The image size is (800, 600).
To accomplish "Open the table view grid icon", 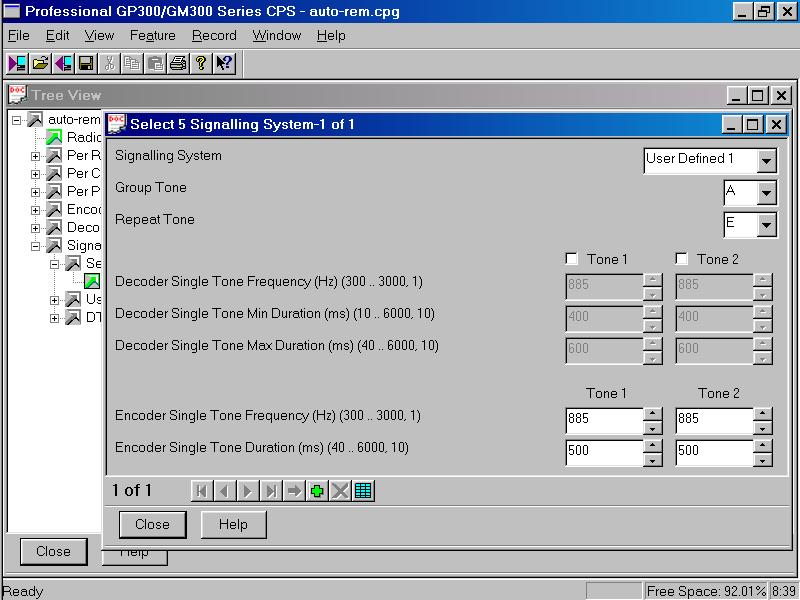I will (363, 491).
